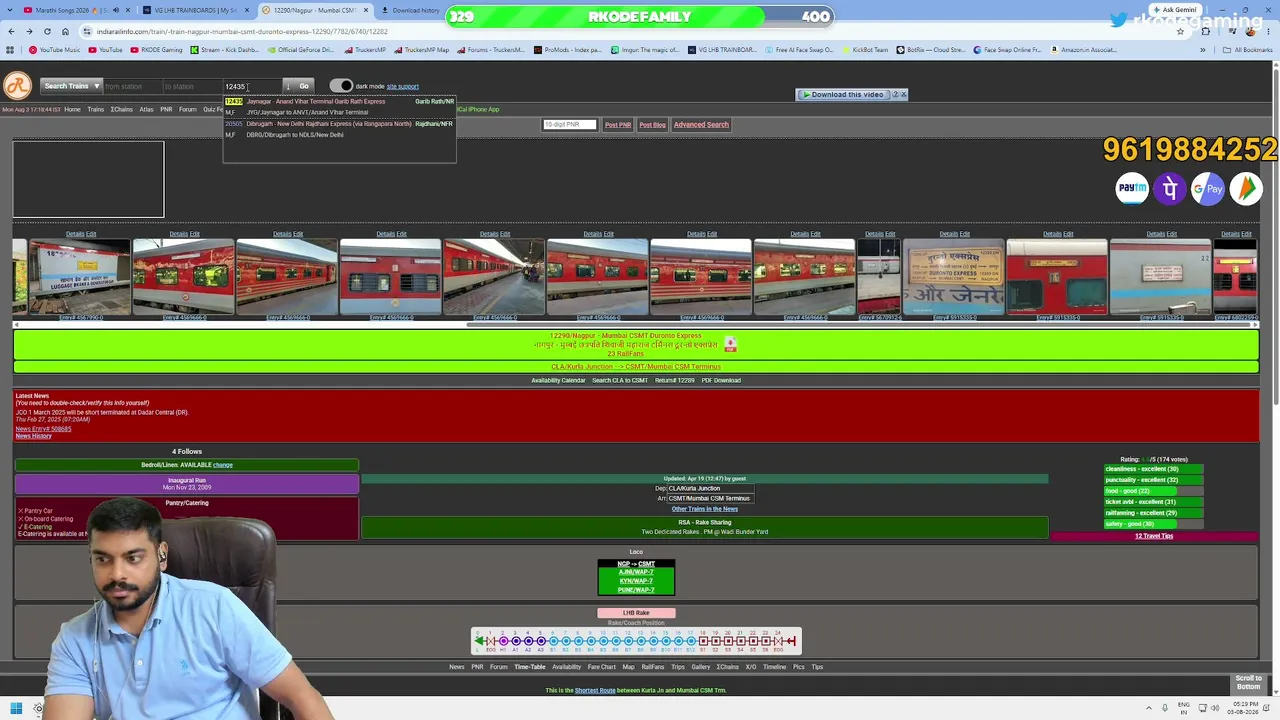Open the Windows Start menu

point(15,708)
